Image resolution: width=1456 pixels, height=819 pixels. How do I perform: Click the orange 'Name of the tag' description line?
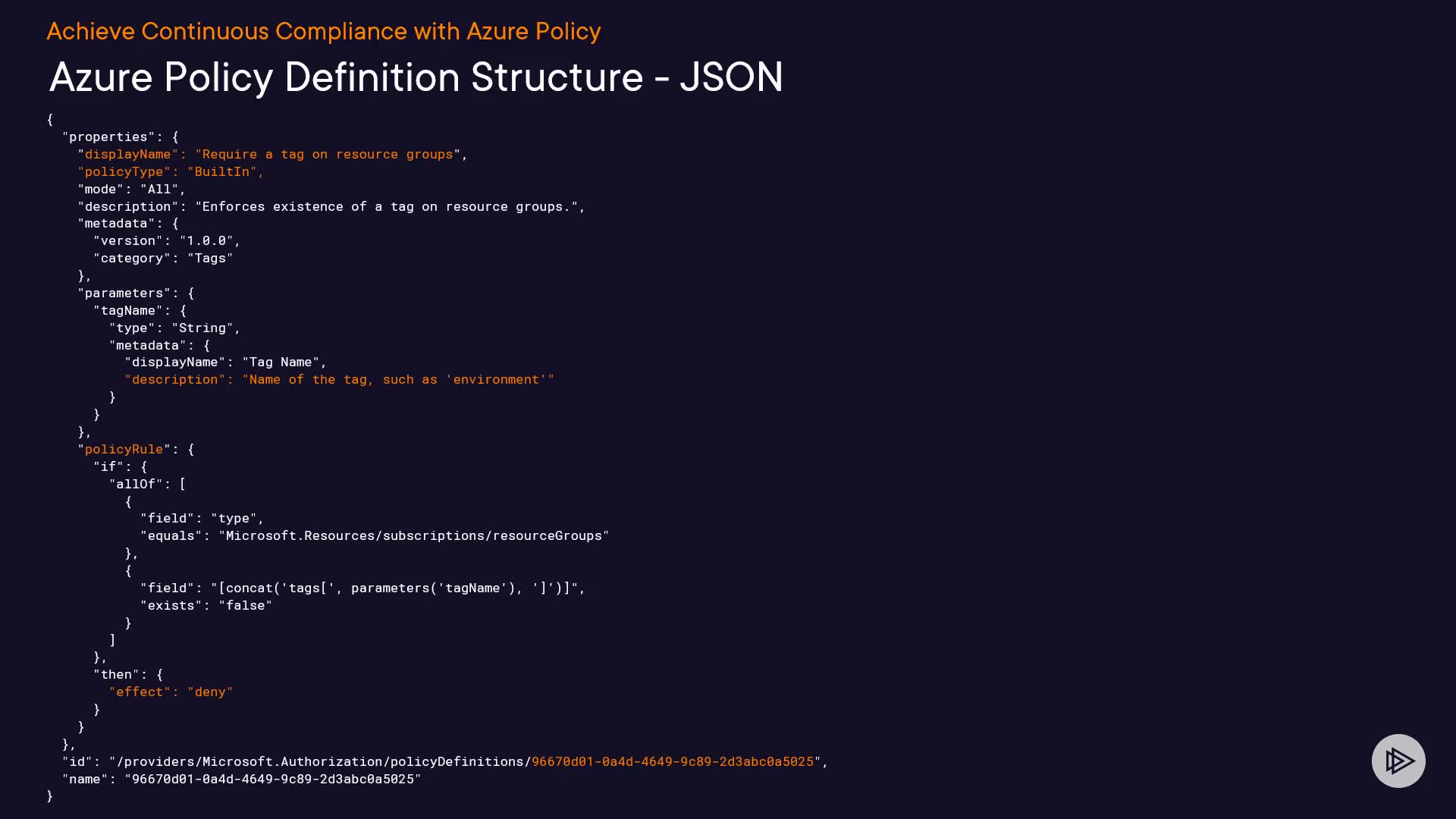(339, 379)
